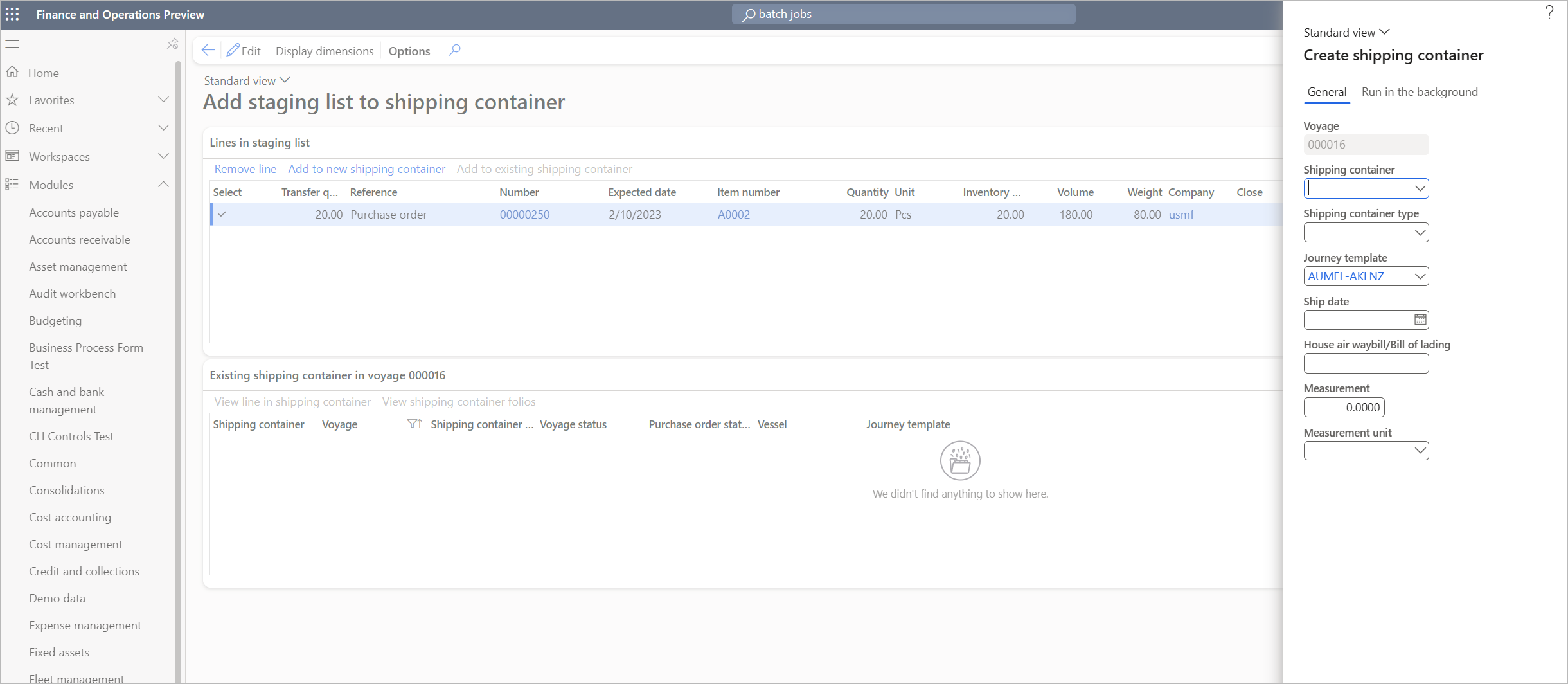Click the Workspaces icon in sidebar

click(x=13, y=156)
